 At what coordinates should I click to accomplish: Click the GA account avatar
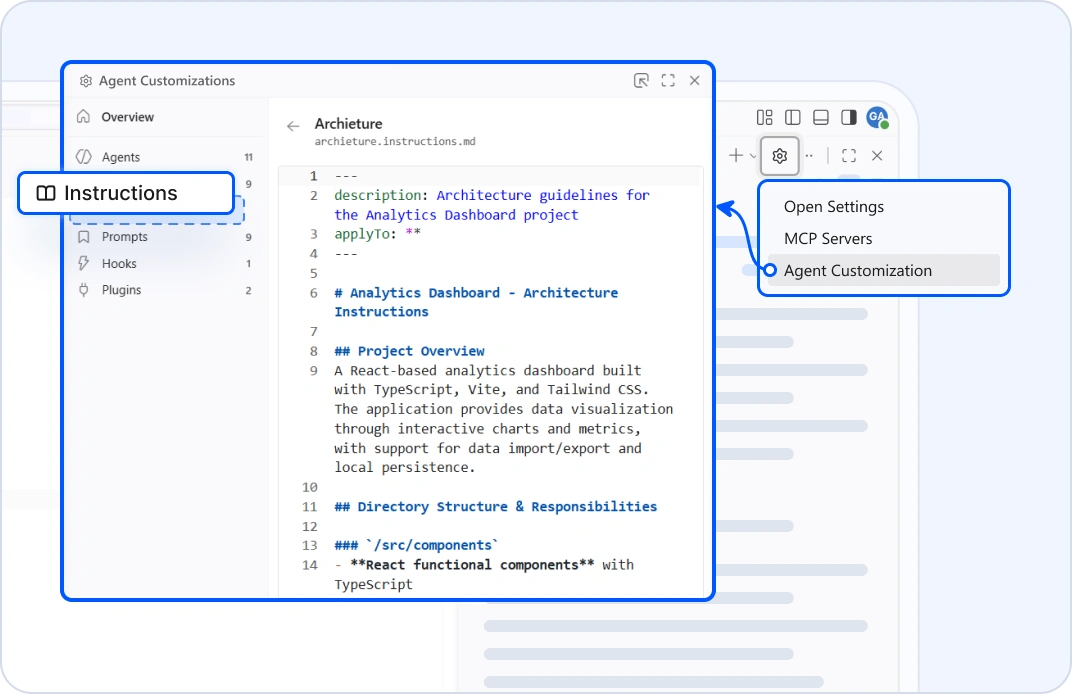click(877, 118)
